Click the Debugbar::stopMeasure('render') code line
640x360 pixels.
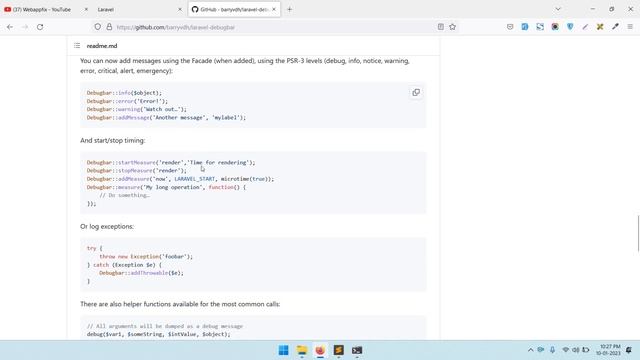click(x=136, y=171)
